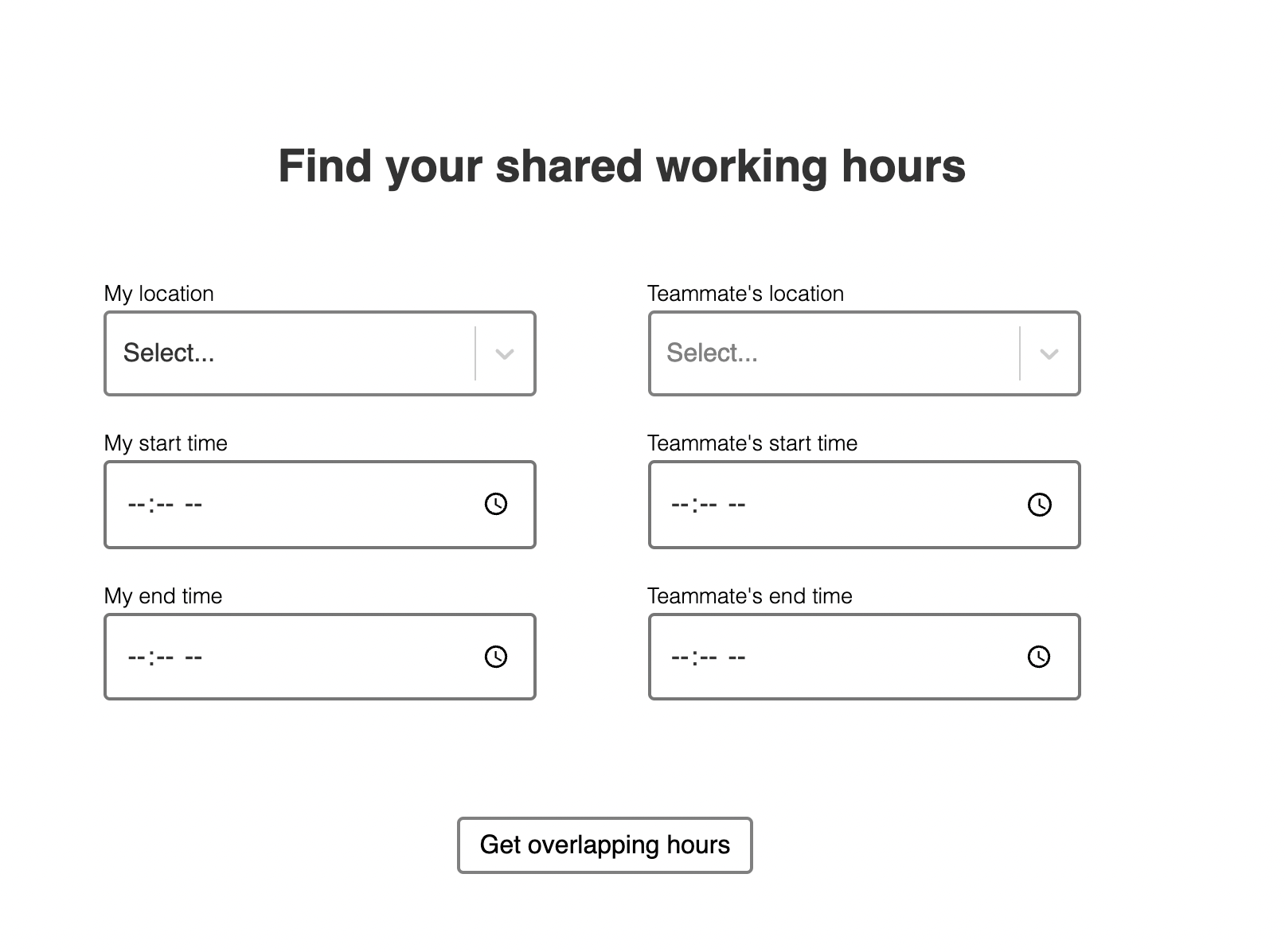Click the clock icon in My start time field
The width and height of the screenshot is (1285, 952).
click(494, 504)
